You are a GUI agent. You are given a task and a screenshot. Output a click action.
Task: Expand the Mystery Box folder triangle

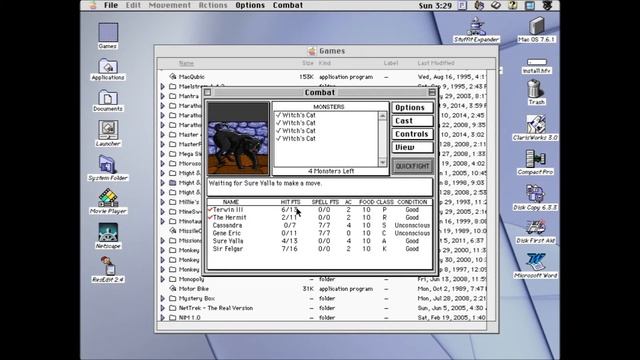tap(162, 298)
